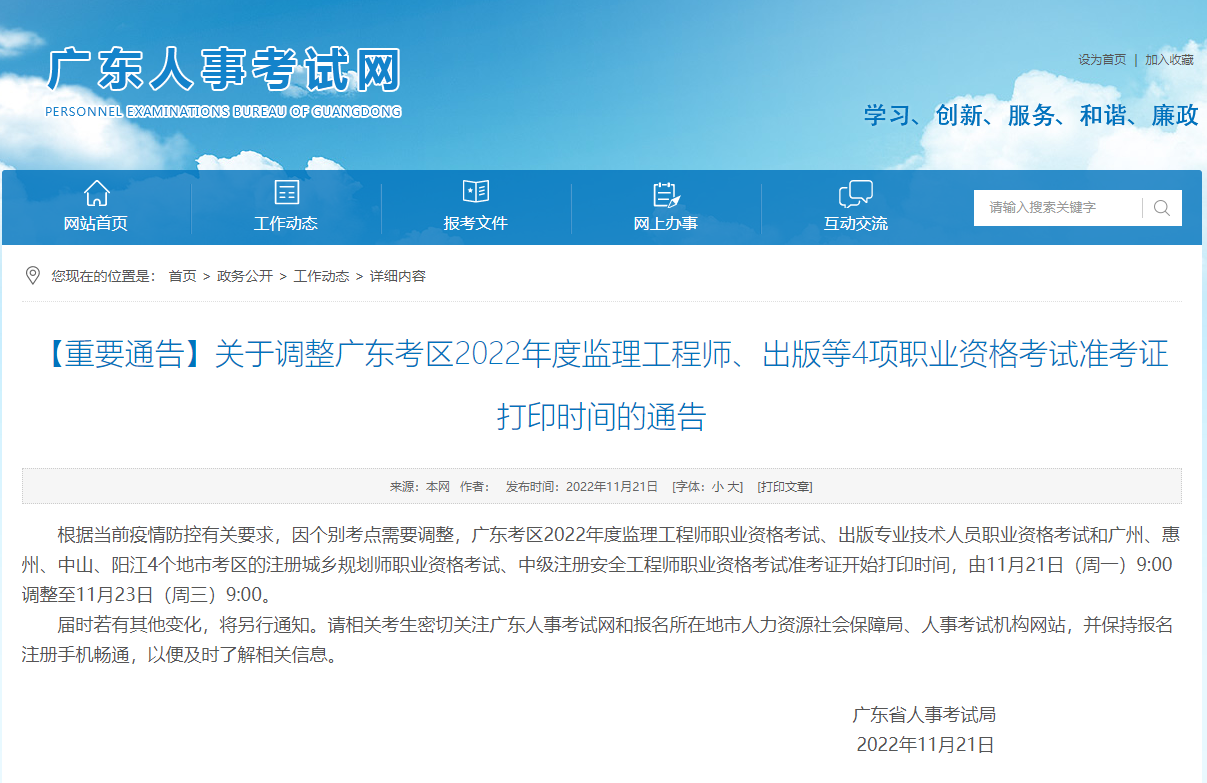1207x783 pixels.
Task: Click the open-book icon above 报考文件
Action: 476,192
